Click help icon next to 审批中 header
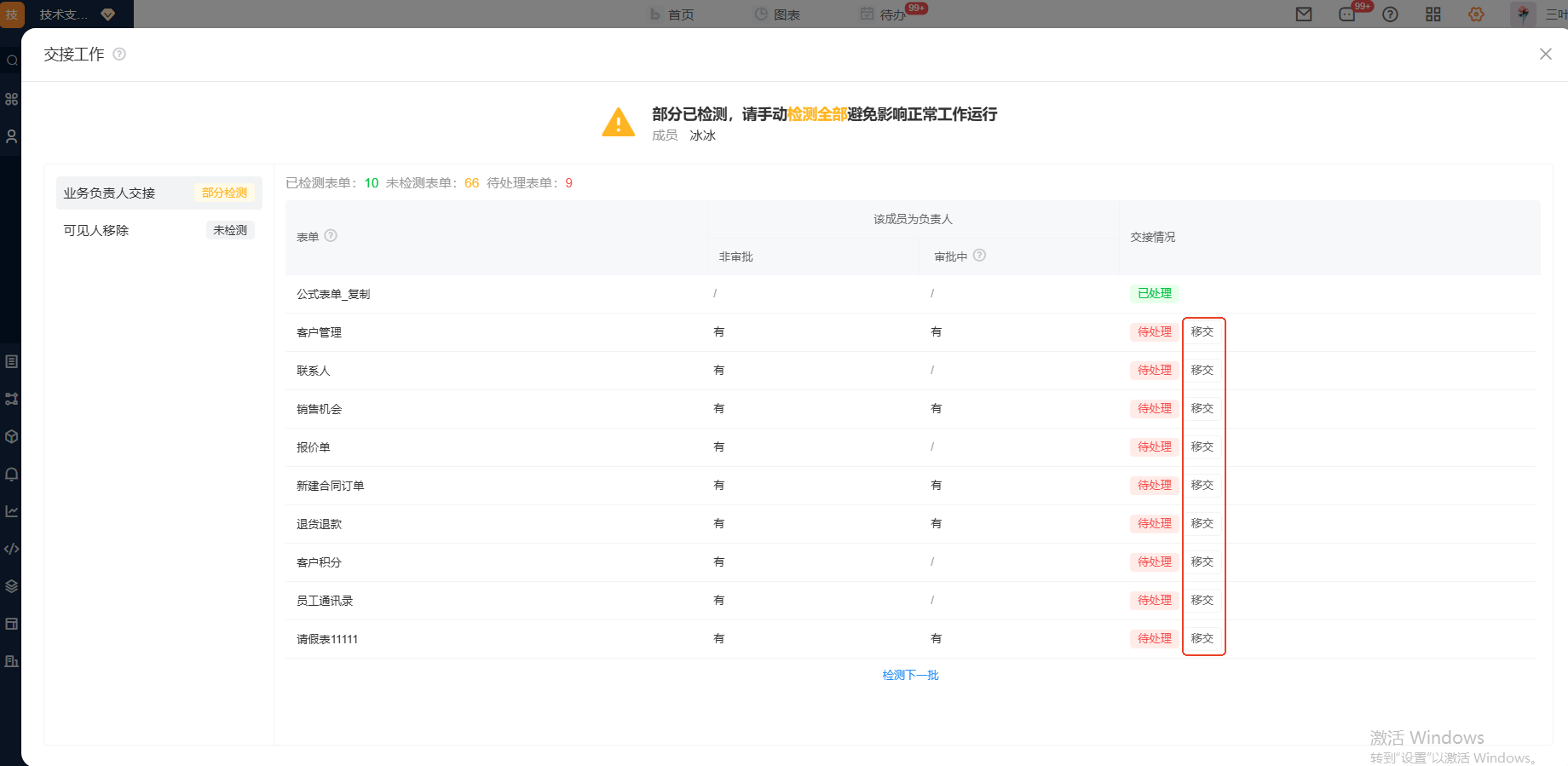 (x=979, y=256)
